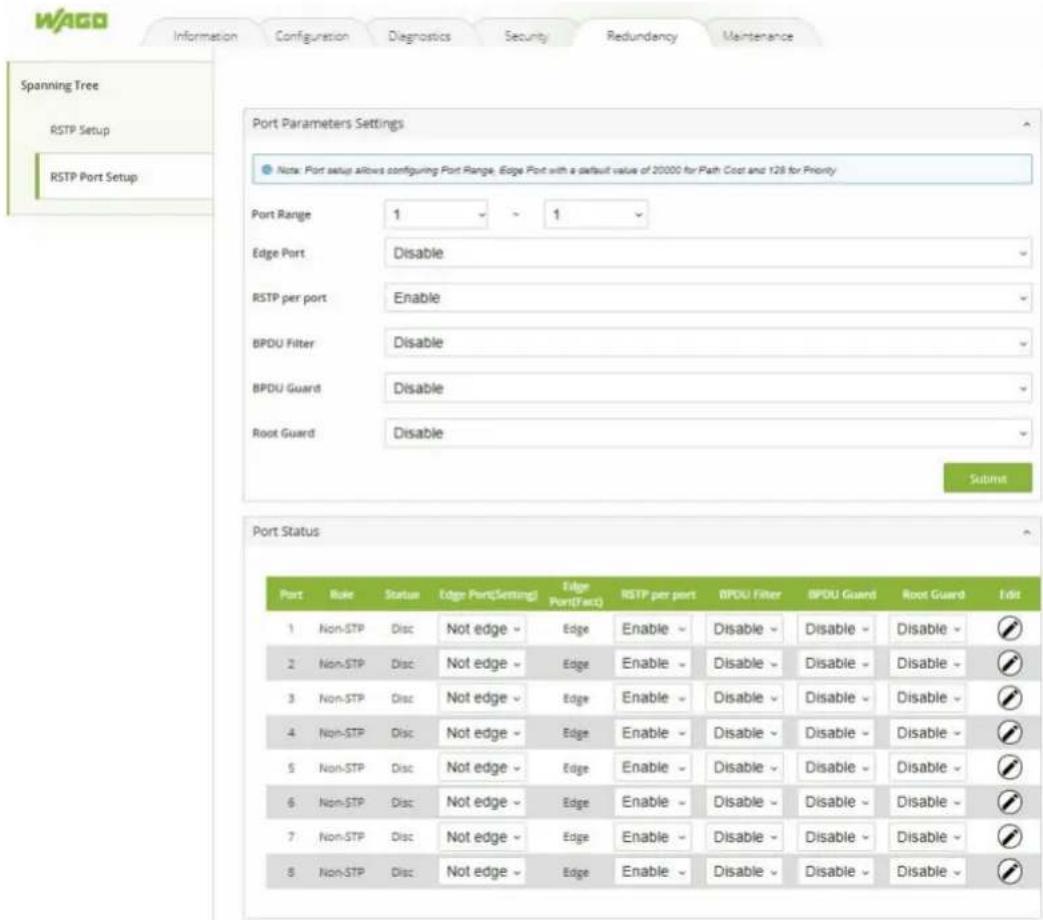Click the edit pencil icon for port 4
1043x920 pixels.
coord(1009,732)
